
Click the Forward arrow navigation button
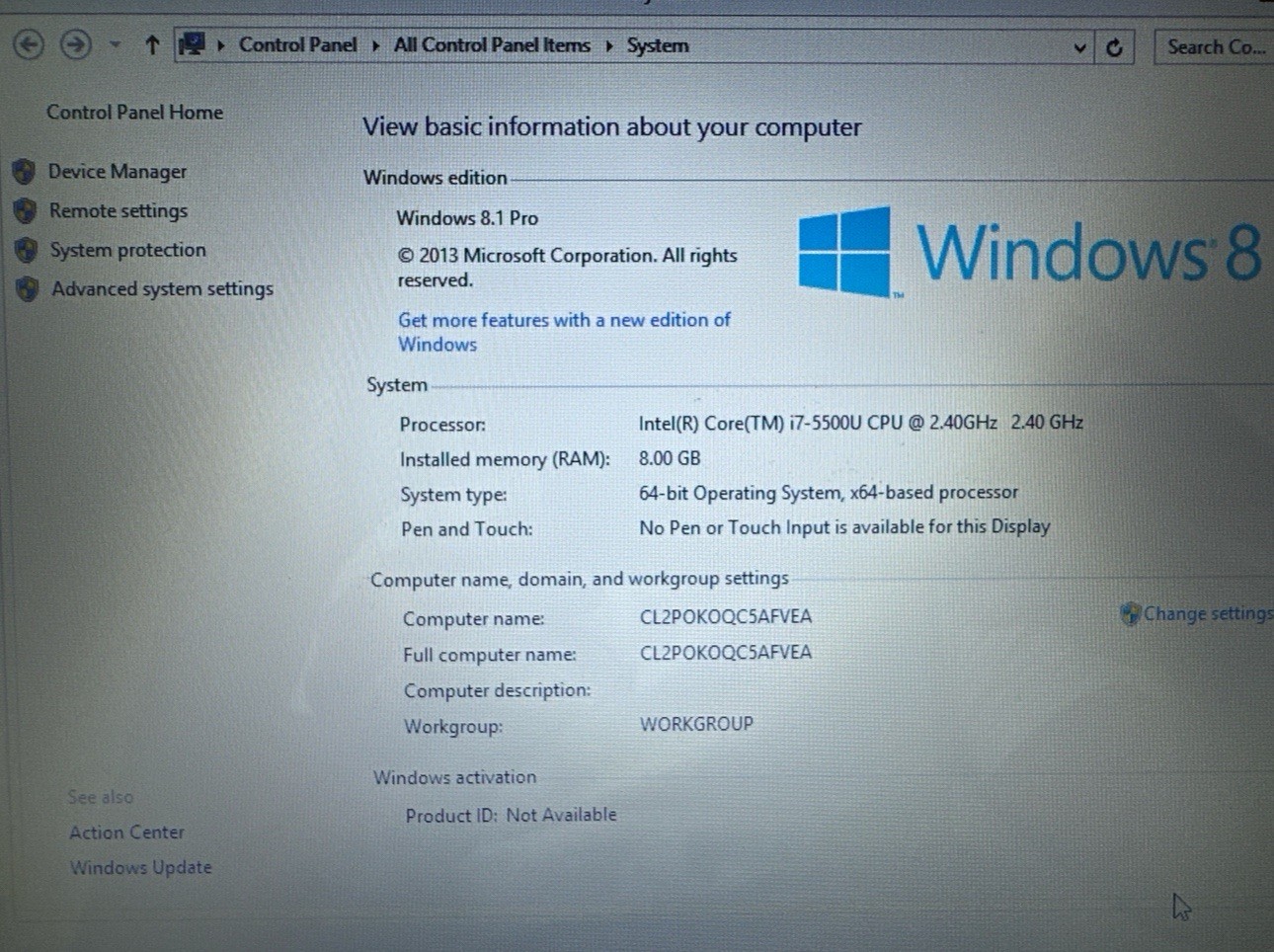(76, 44)
